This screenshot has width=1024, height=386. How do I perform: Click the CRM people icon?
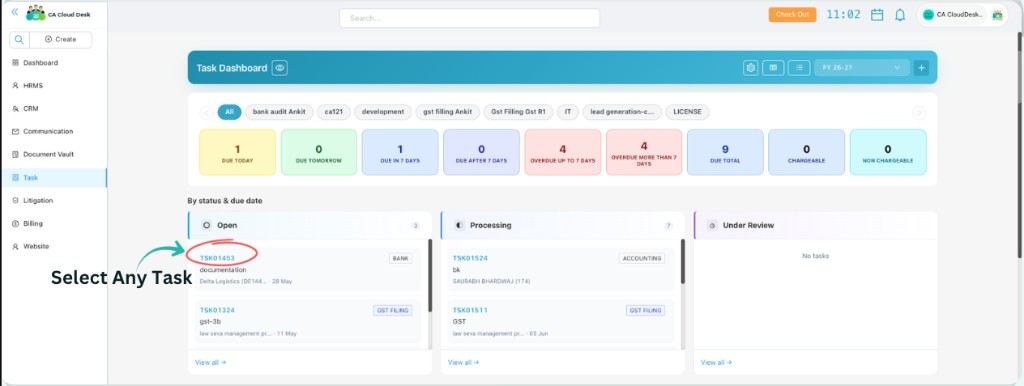pos(16,108)
